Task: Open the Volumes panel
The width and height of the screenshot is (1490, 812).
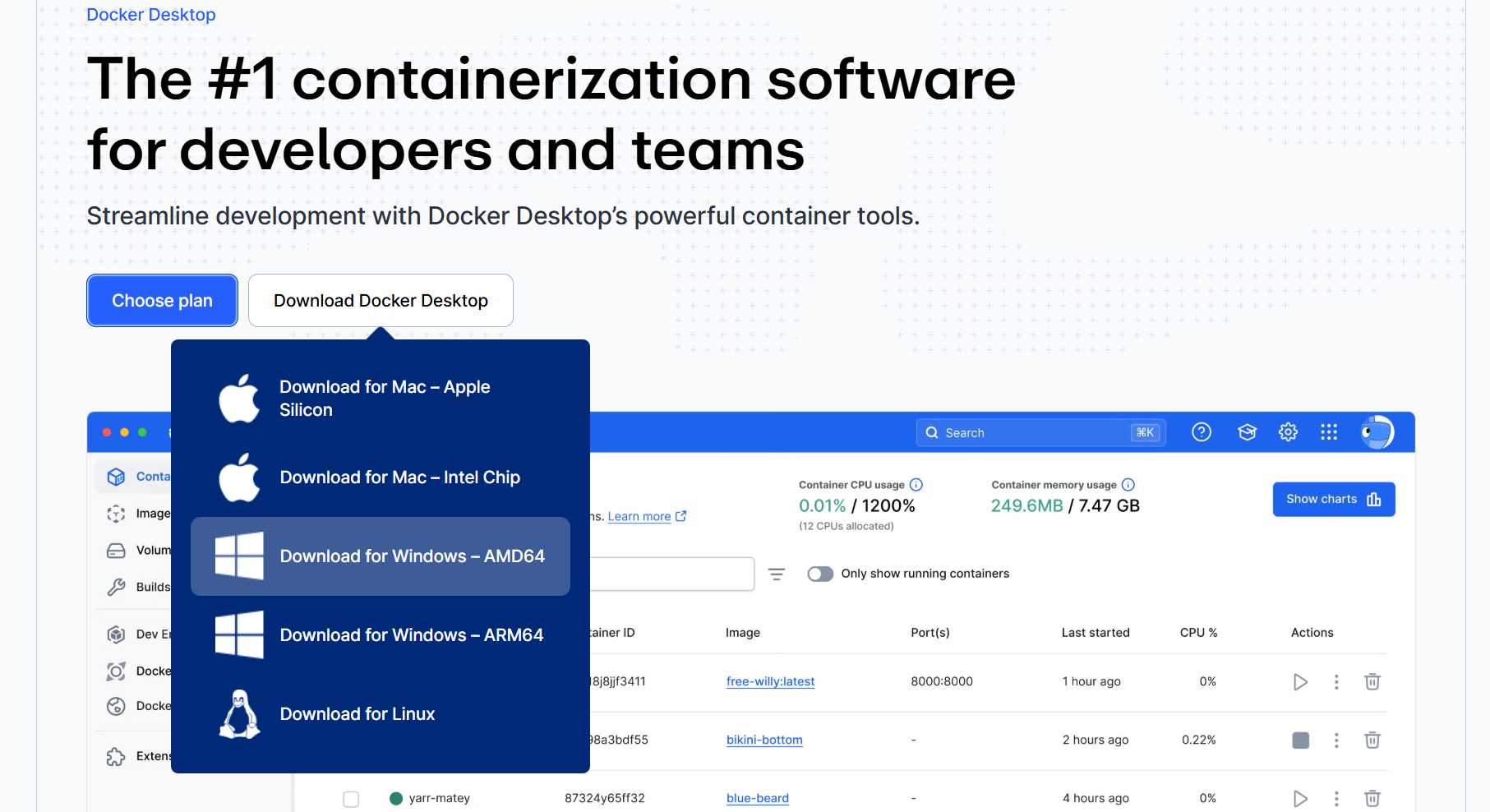Action: [x=116, y=550]
